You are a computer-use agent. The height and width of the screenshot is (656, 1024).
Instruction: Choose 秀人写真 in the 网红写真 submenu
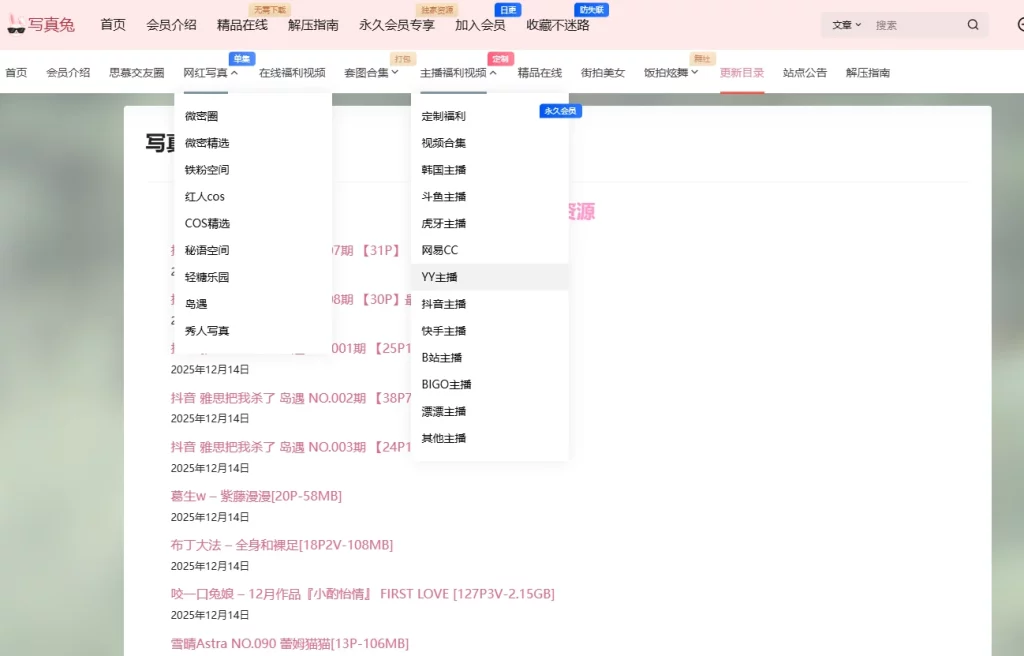(207, 331)
